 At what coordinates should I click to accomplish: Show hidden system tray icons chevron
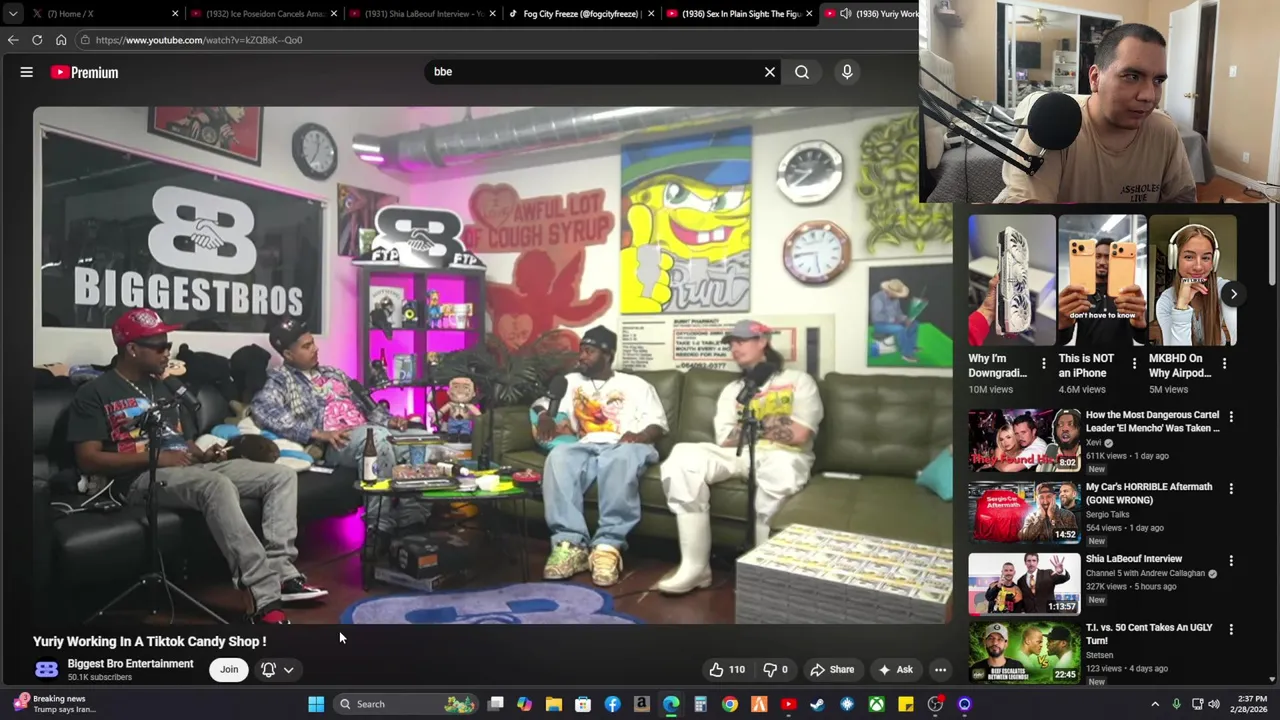(1155, 704)
